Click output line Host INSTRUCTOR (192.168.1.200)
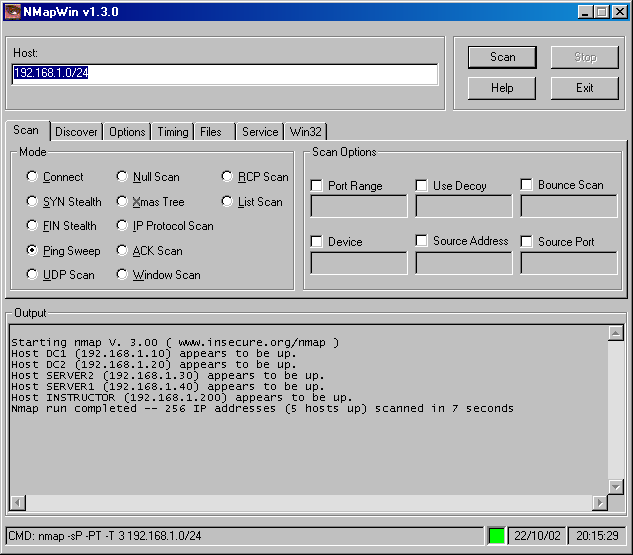 point(182,397)
